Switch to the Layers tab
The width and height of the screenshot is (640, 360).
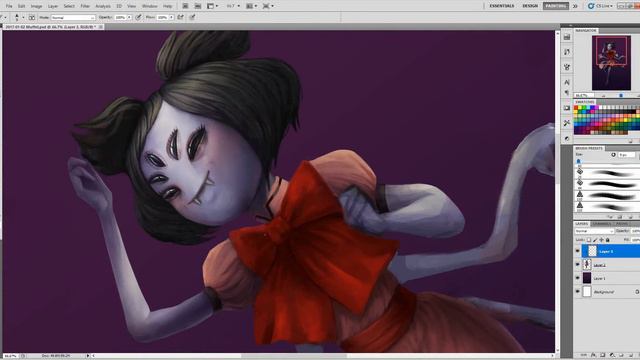point(582,224)
